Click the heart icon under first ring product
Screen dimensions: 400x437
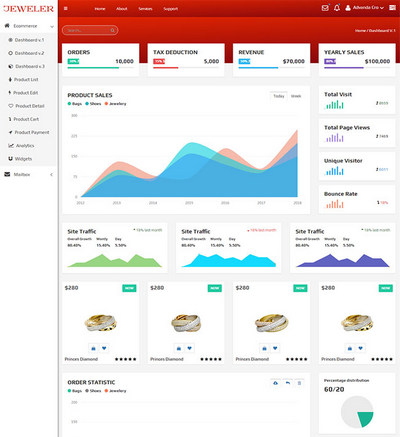(104, 348)
